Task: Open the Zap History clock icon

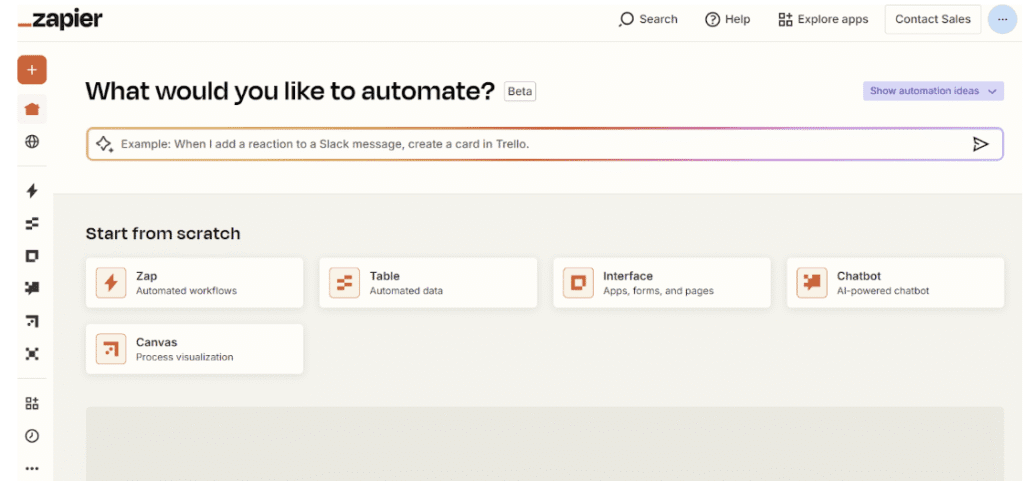Action: click(32, 436)
